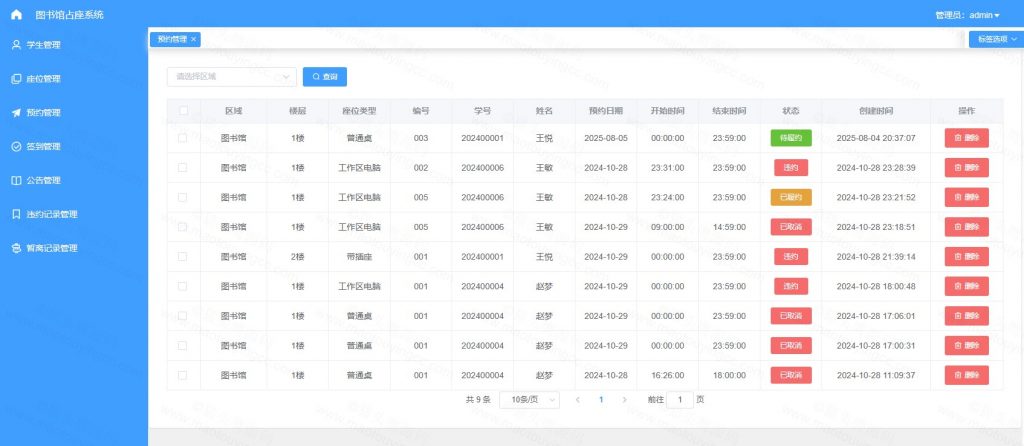
Task: Click the sign-in management check-circle icon
Action: pos(16,147)
